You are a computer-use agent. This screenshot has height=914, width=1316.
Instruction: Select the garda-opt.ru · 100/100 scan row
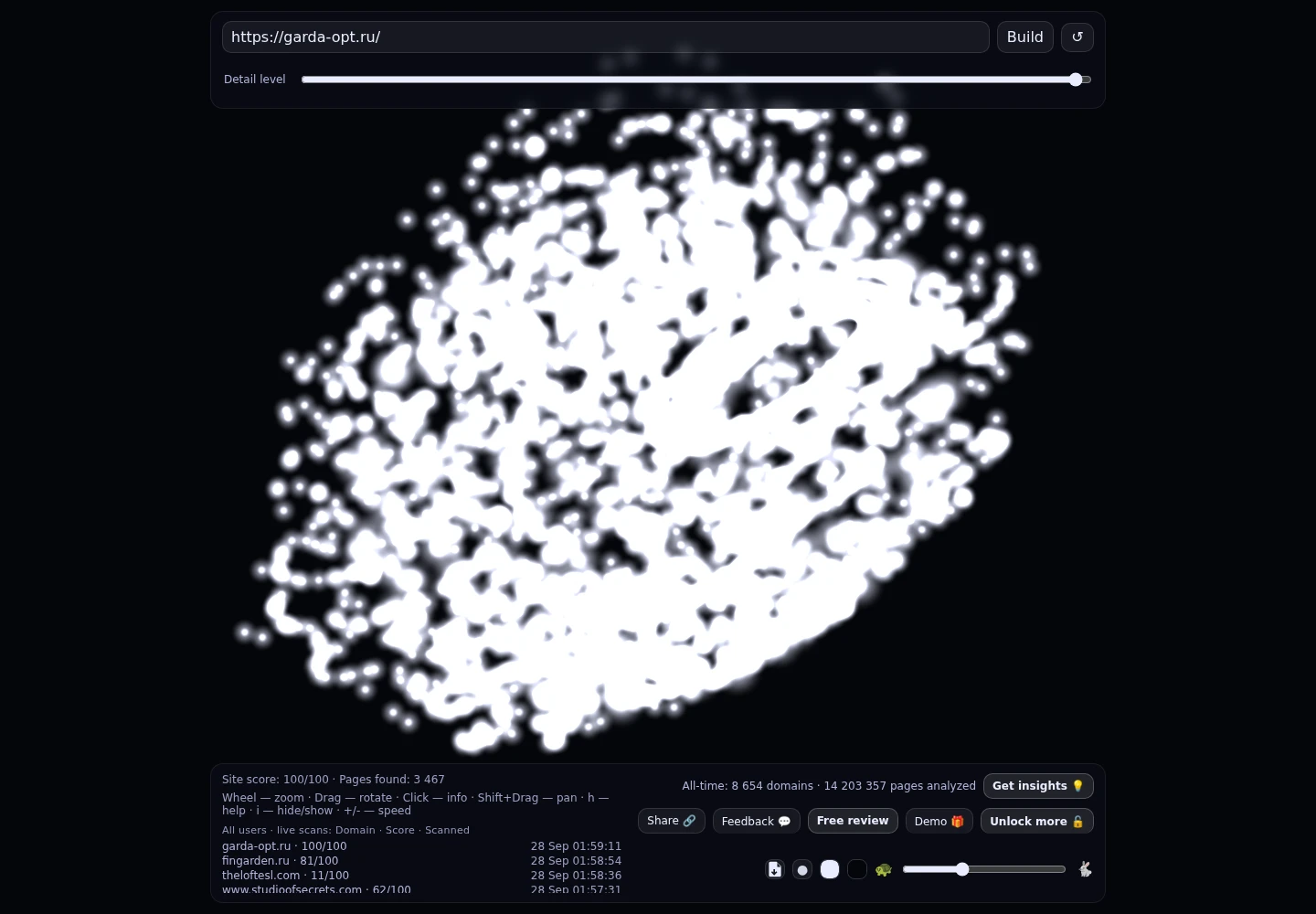point(421,846)
